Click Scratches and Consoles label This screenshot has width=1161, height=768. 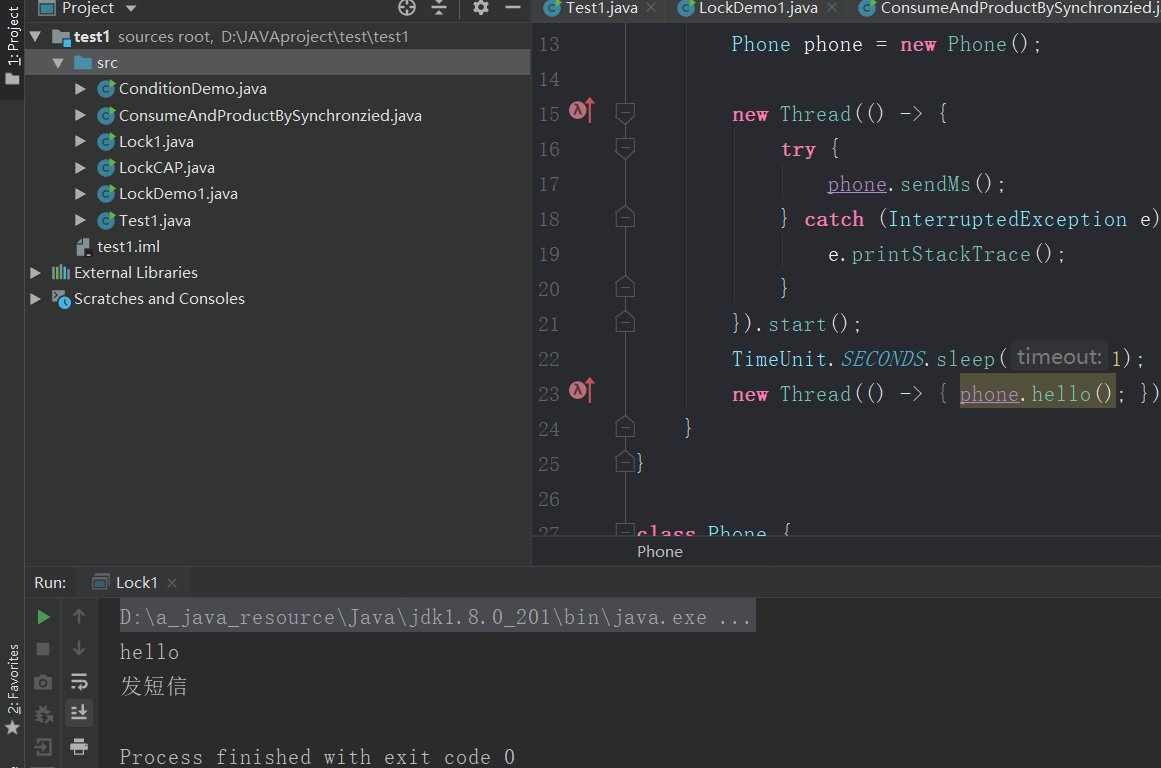pos(159,298)
